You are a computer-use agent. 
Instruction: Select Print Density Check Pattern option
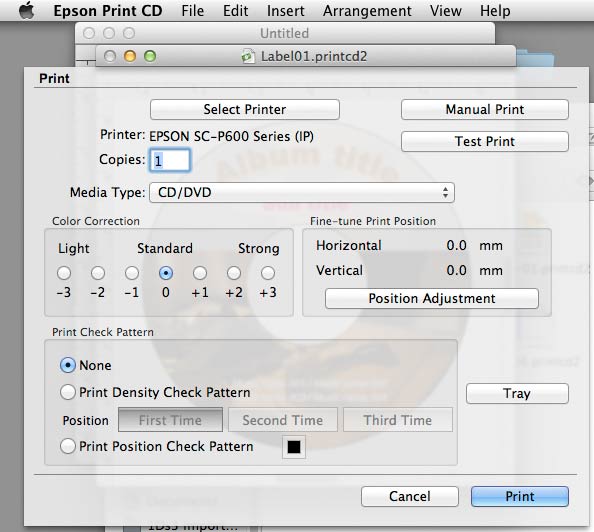click(x=68, y=392)
